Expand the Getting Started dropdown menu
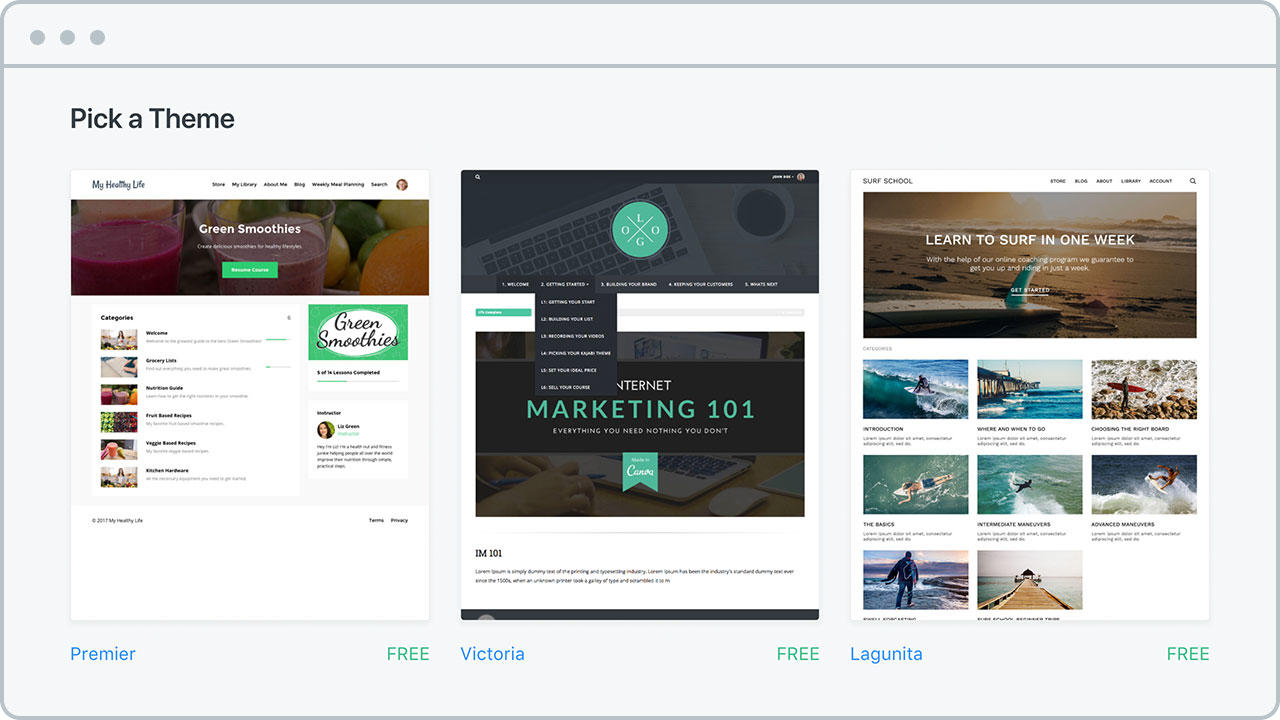The width and height of the screenshot is (1280, 720). click(x=564, y=284)
